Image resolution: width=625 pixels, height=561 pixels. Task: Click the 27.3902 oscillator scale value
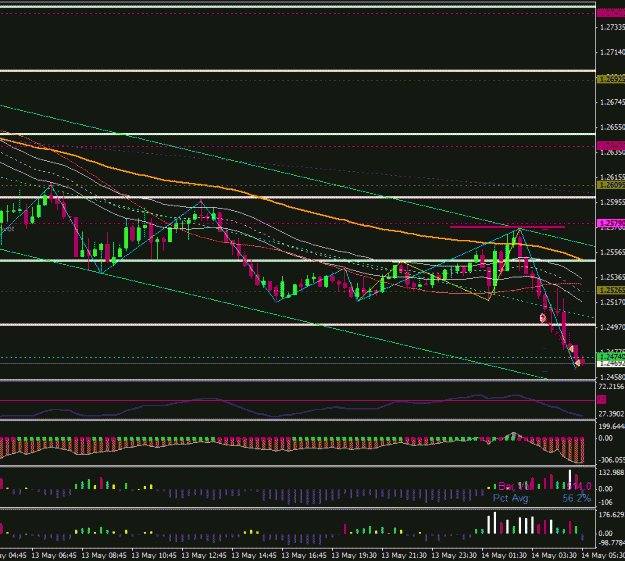[611, 415]
